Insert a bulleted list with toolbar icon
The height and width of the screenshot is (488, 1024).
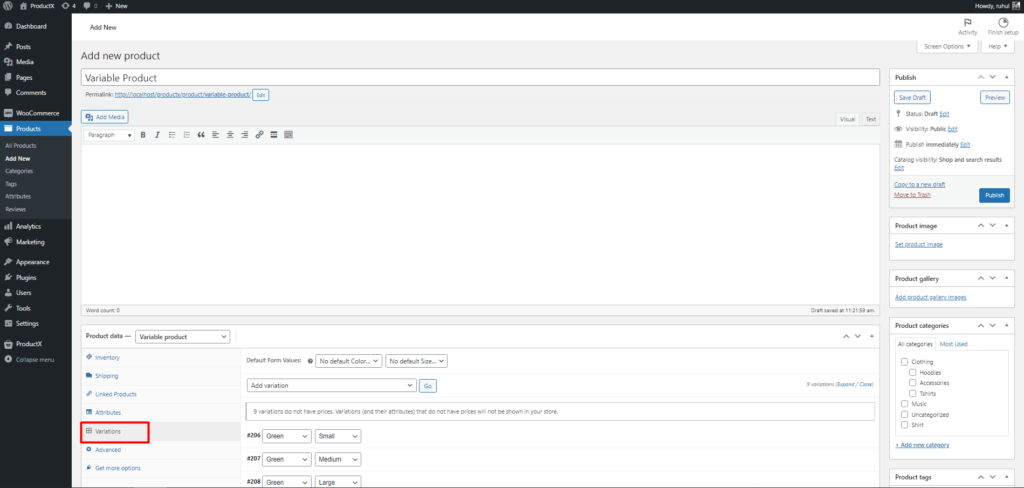point(172,135)
